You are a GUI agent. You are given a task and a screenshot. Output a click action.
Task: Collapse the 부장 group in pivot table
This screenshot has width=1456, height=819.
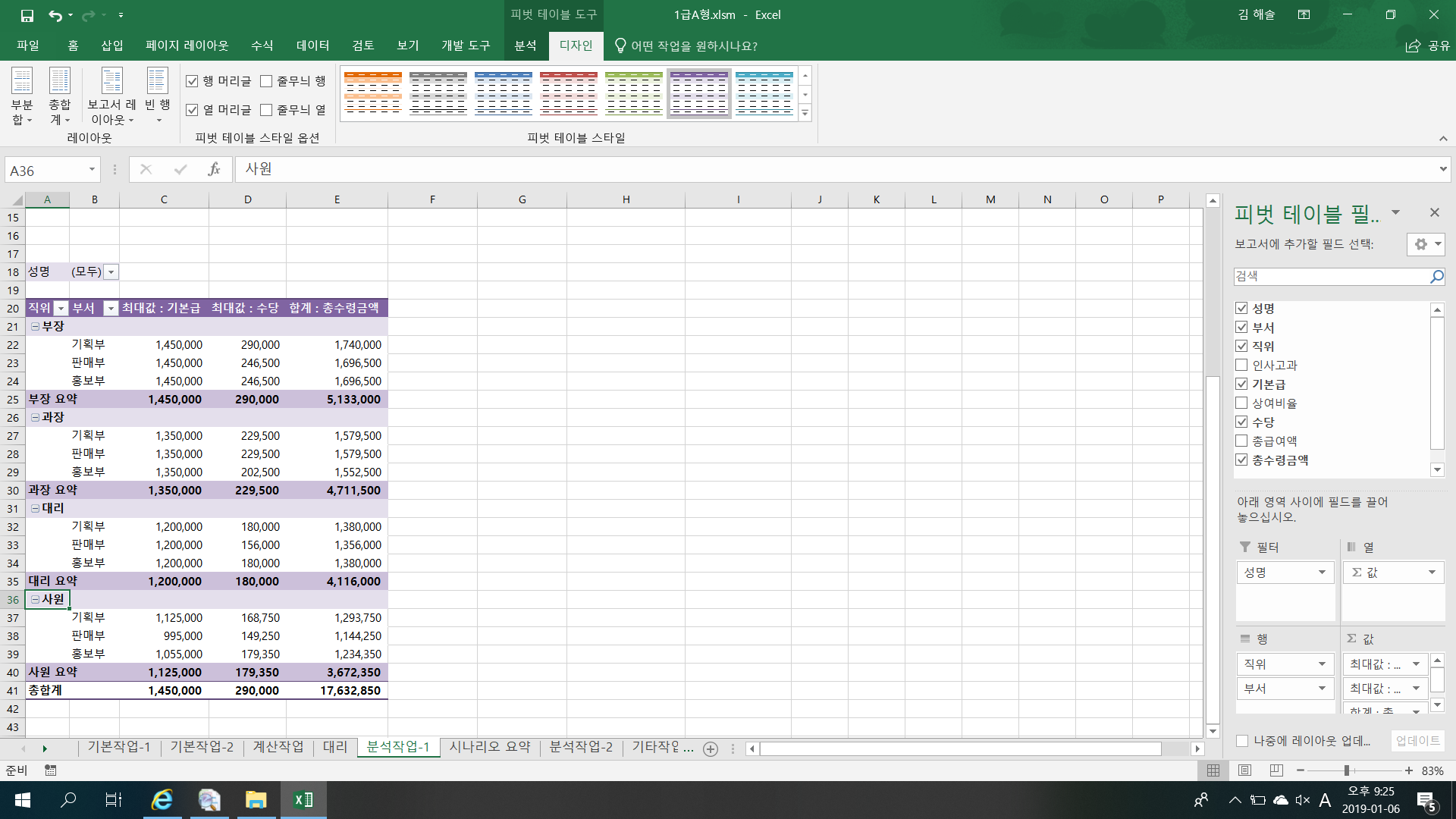[x=35, y=327]
